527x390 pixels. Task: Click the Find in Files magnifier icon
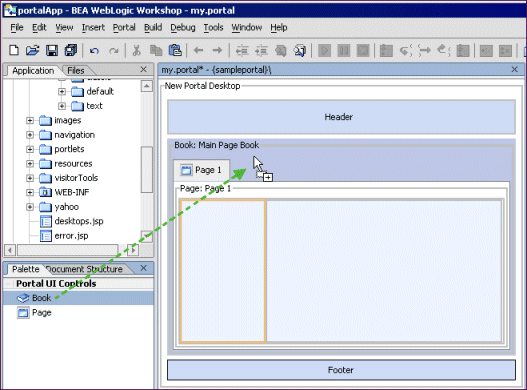tap(299, 50)
